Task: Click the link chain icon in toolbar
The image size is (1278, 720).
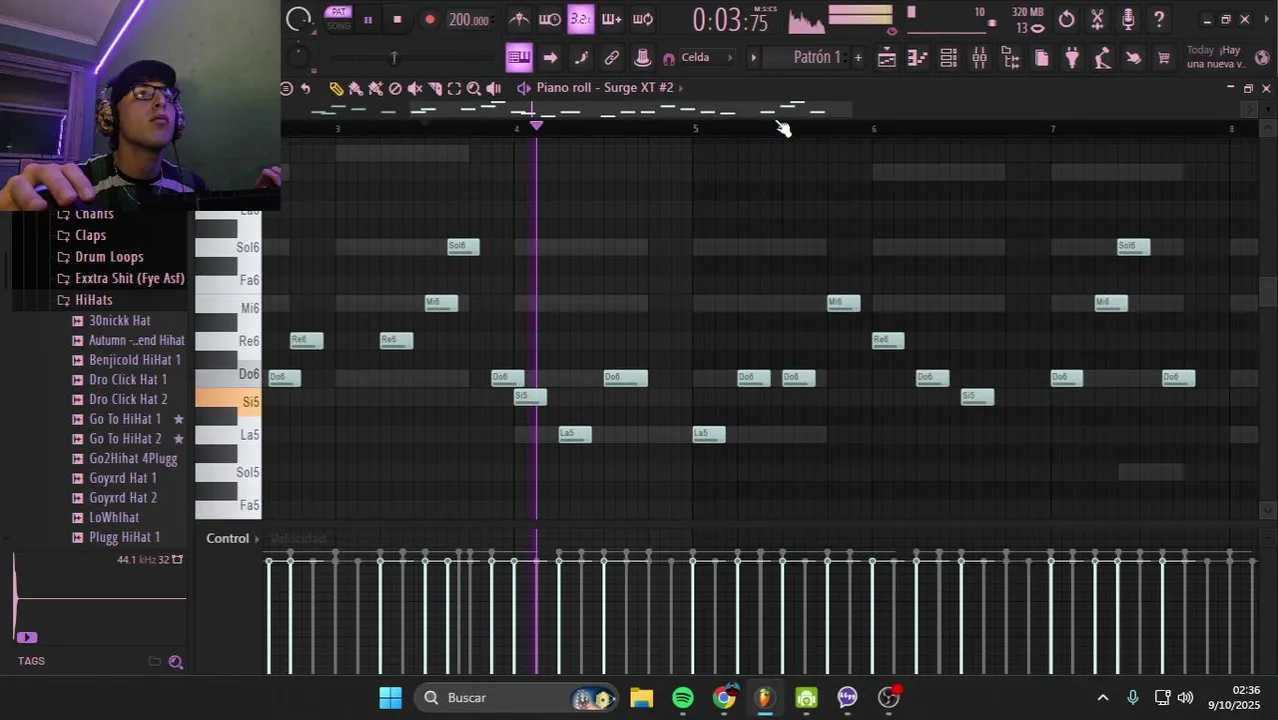Action: (x=612, y=57)
